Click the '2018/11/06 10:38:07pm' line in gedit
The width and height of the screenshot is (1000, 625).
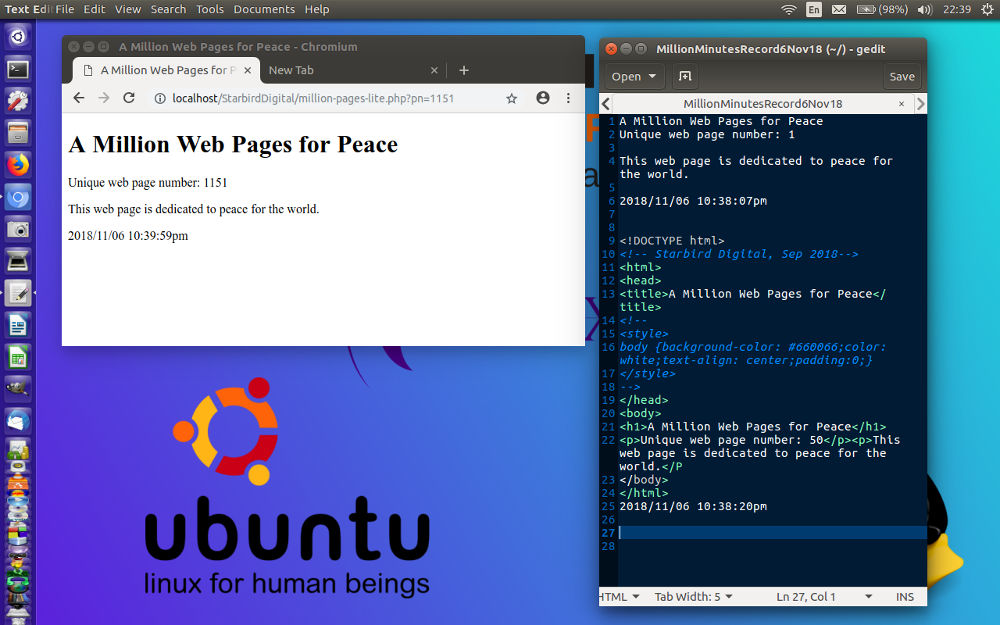click(x=693, y=201)
